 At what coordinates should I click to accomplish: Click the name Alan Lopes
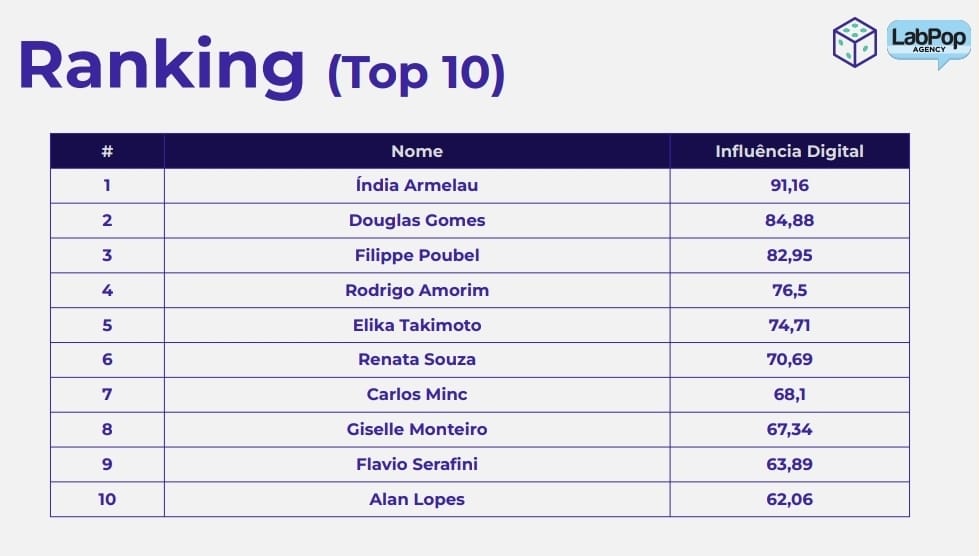coord(417,499)
